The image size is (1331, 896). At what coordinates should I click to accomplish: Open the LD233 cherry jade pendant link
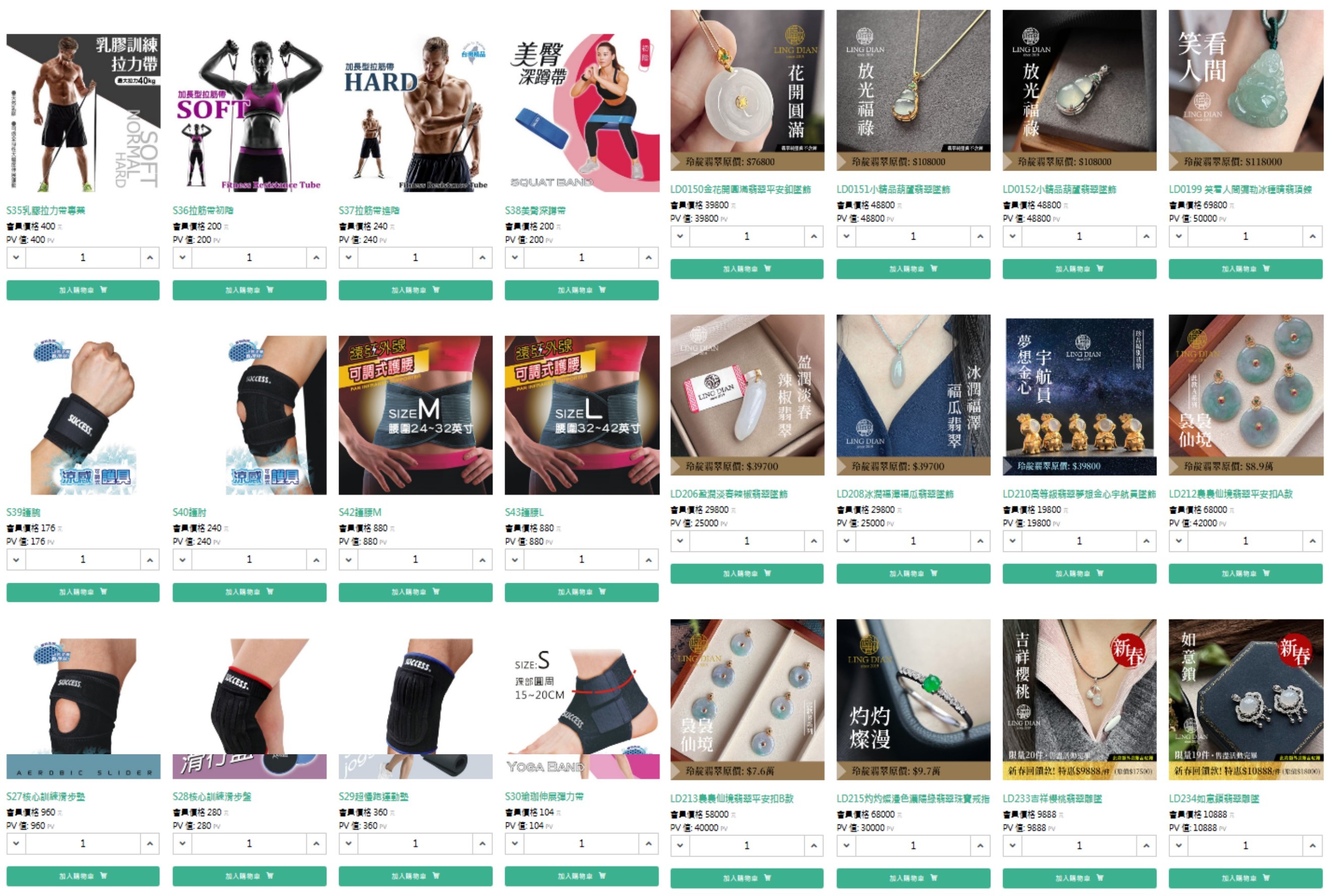coord(1052,798)
